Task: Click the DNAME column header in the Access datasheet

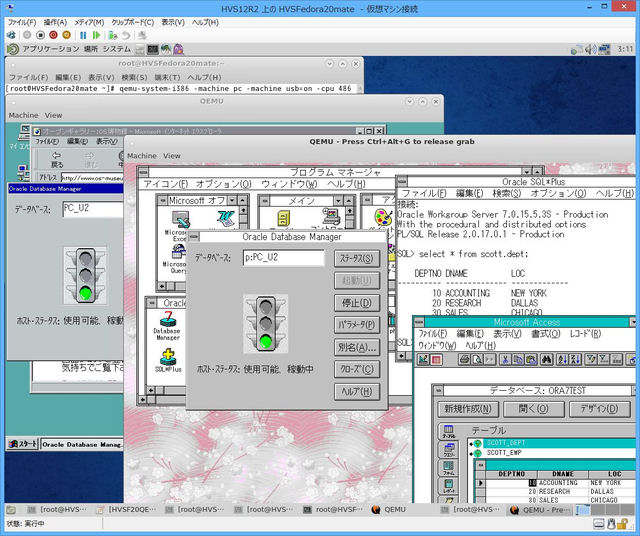Action: pos(563,474)
